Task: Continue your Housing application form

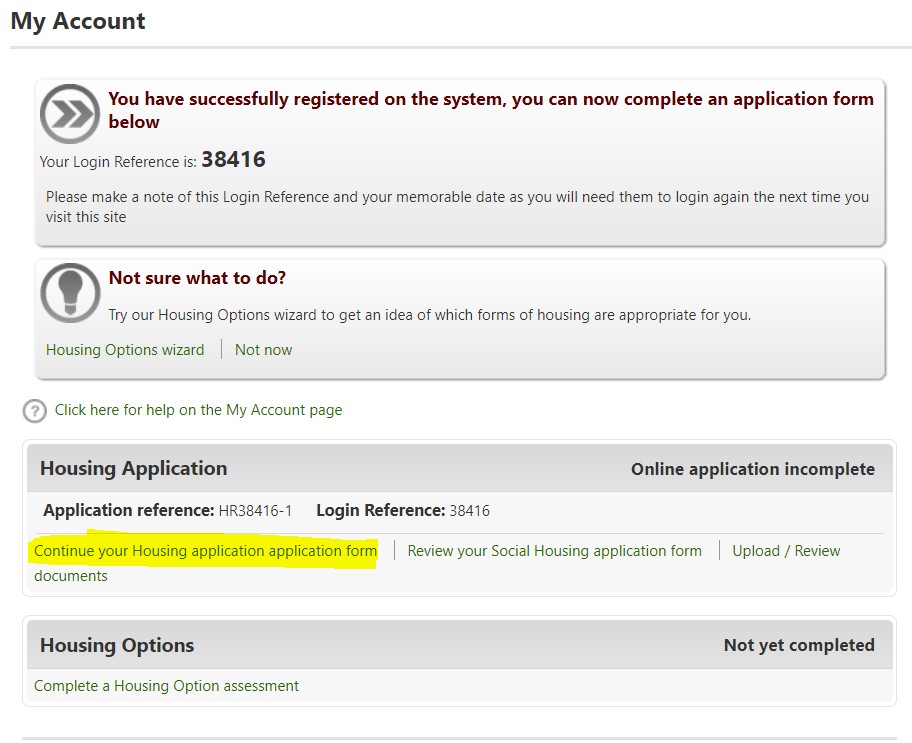Action: (x=206, y=551)
